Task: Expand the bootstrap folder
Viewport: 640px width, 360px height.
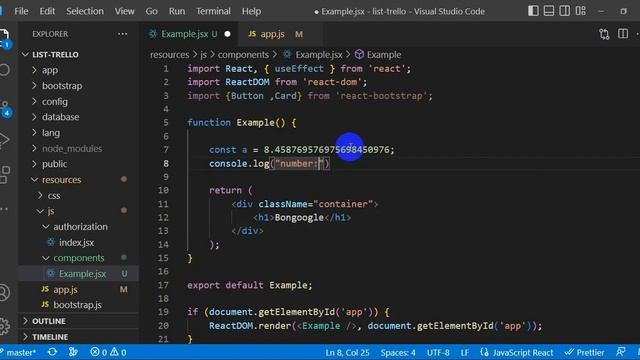Action: point(62,86)
